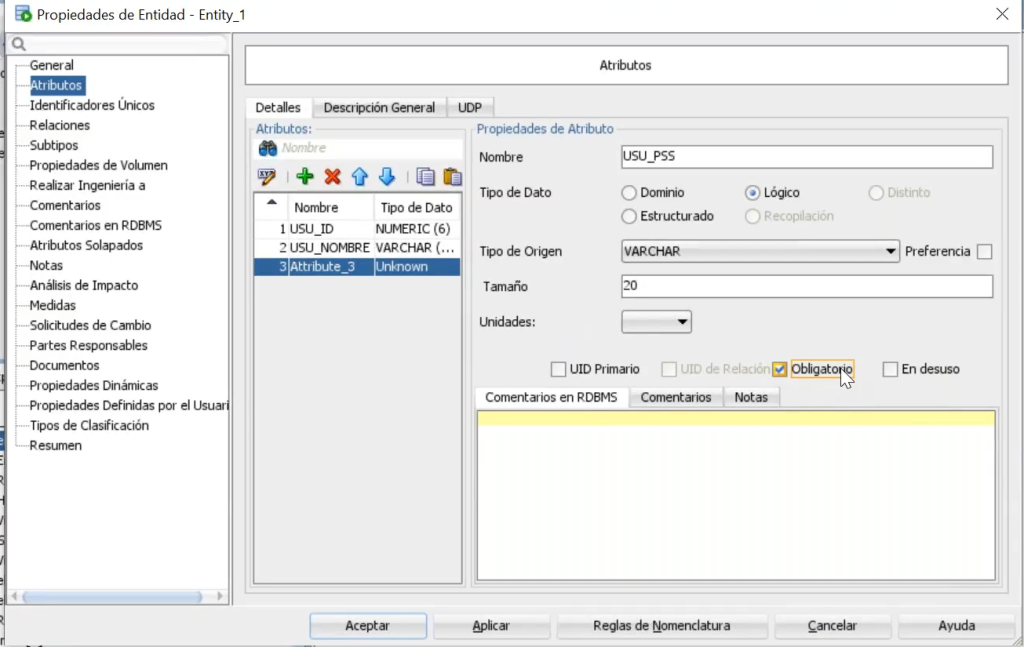
Task: Delete attribute with the red X icon
Action: point(332,176)
